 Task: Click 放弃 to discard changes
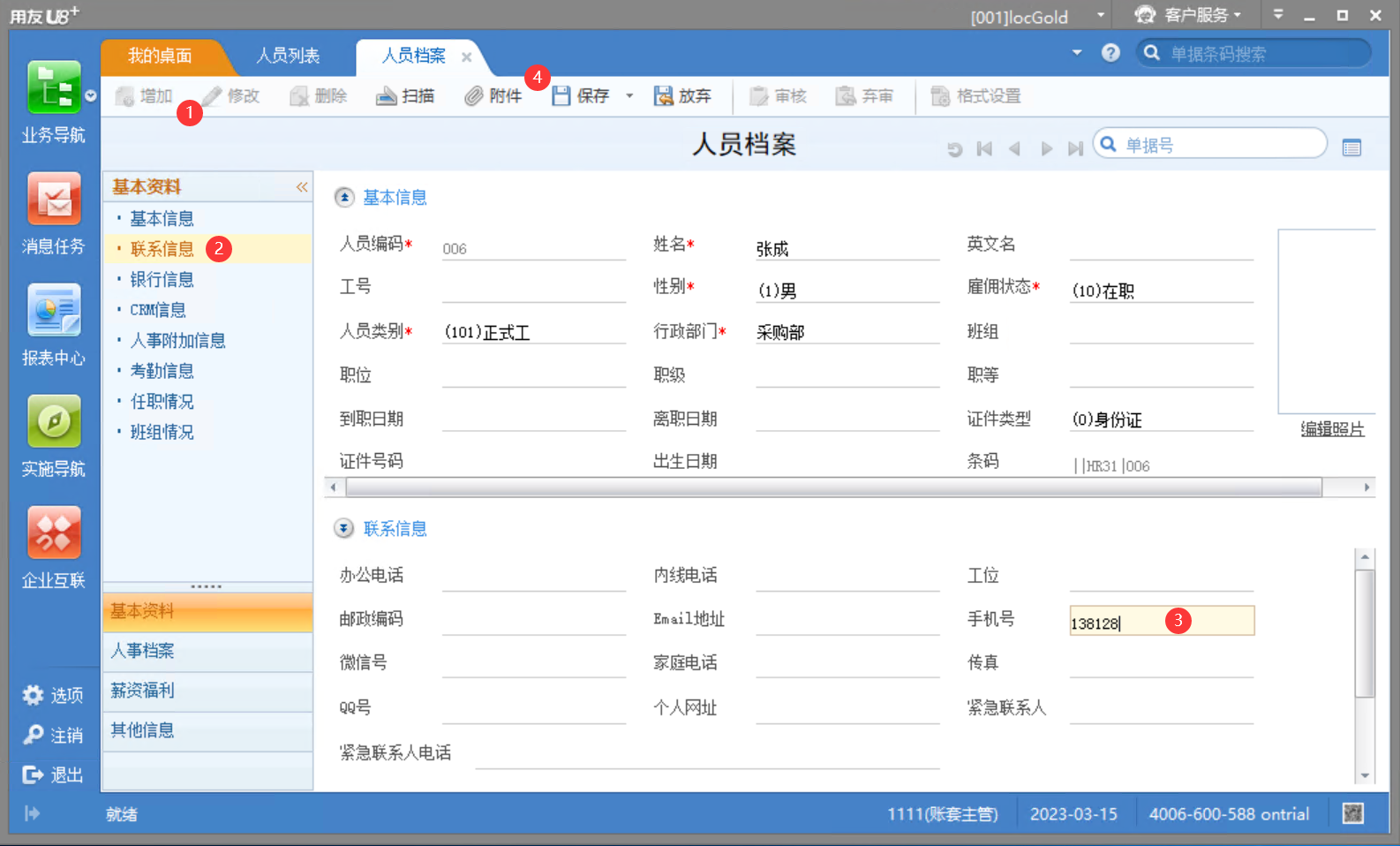tap(682, 96)
